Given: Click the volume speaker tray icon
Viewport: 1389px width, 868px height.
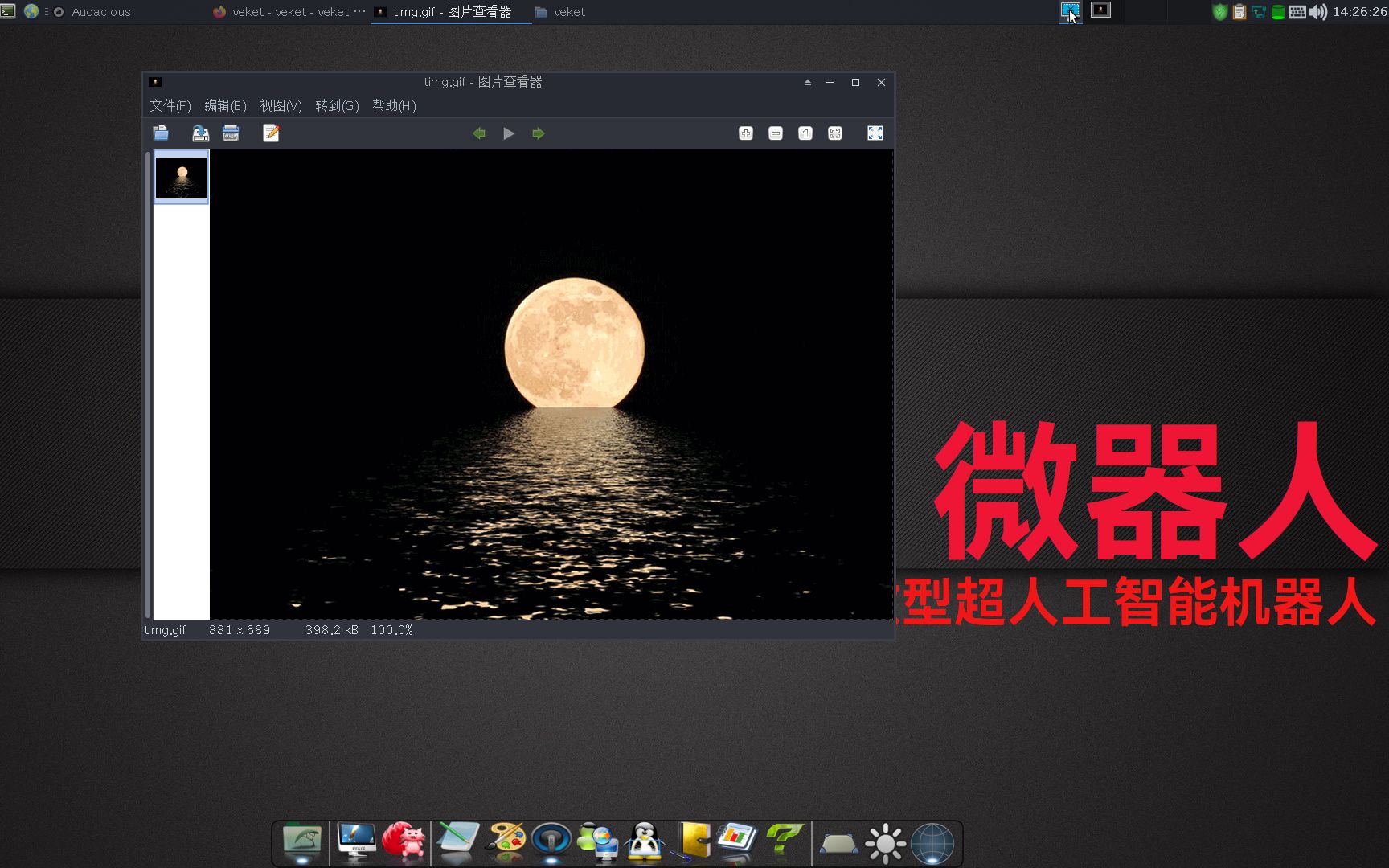Looking at the screenshot, I should [1318, 12].
